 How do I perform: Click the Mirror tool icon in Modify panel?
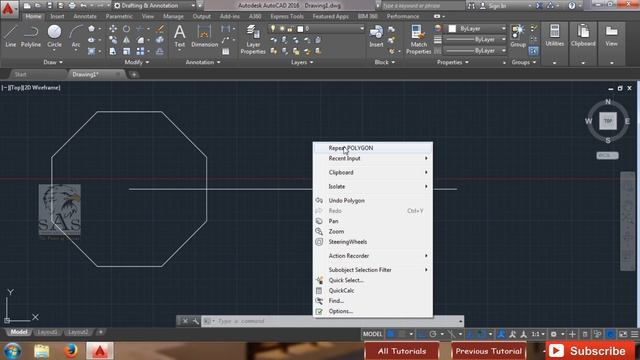pos(127,40)
